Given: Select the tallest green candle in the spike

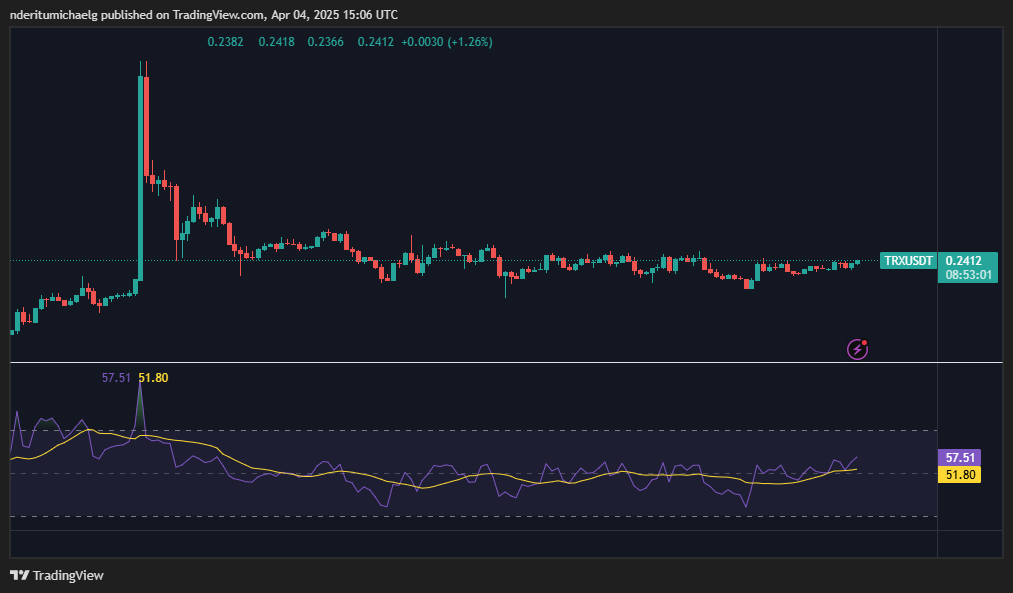Looking at the screenshot, I should pyautogui.click(x=140, y=170).
